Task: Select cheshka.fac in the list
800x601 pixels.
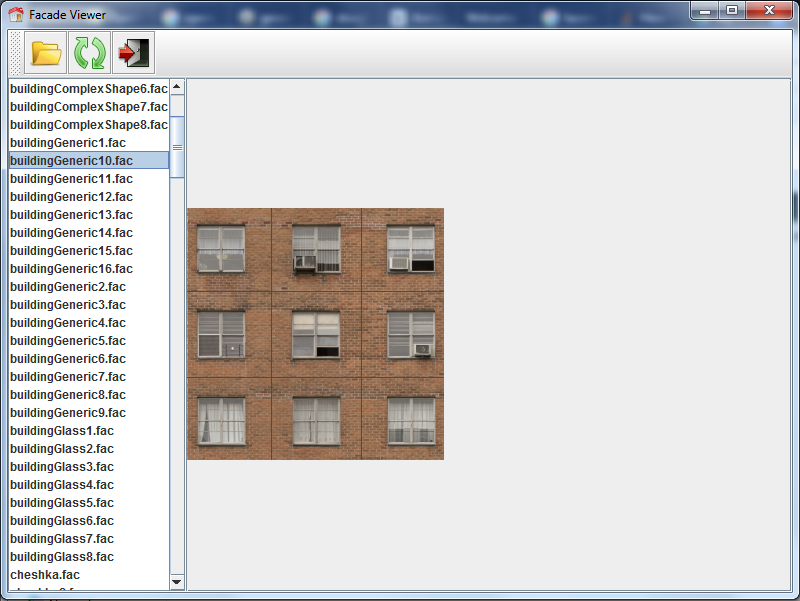Action: tap(89, 575)
